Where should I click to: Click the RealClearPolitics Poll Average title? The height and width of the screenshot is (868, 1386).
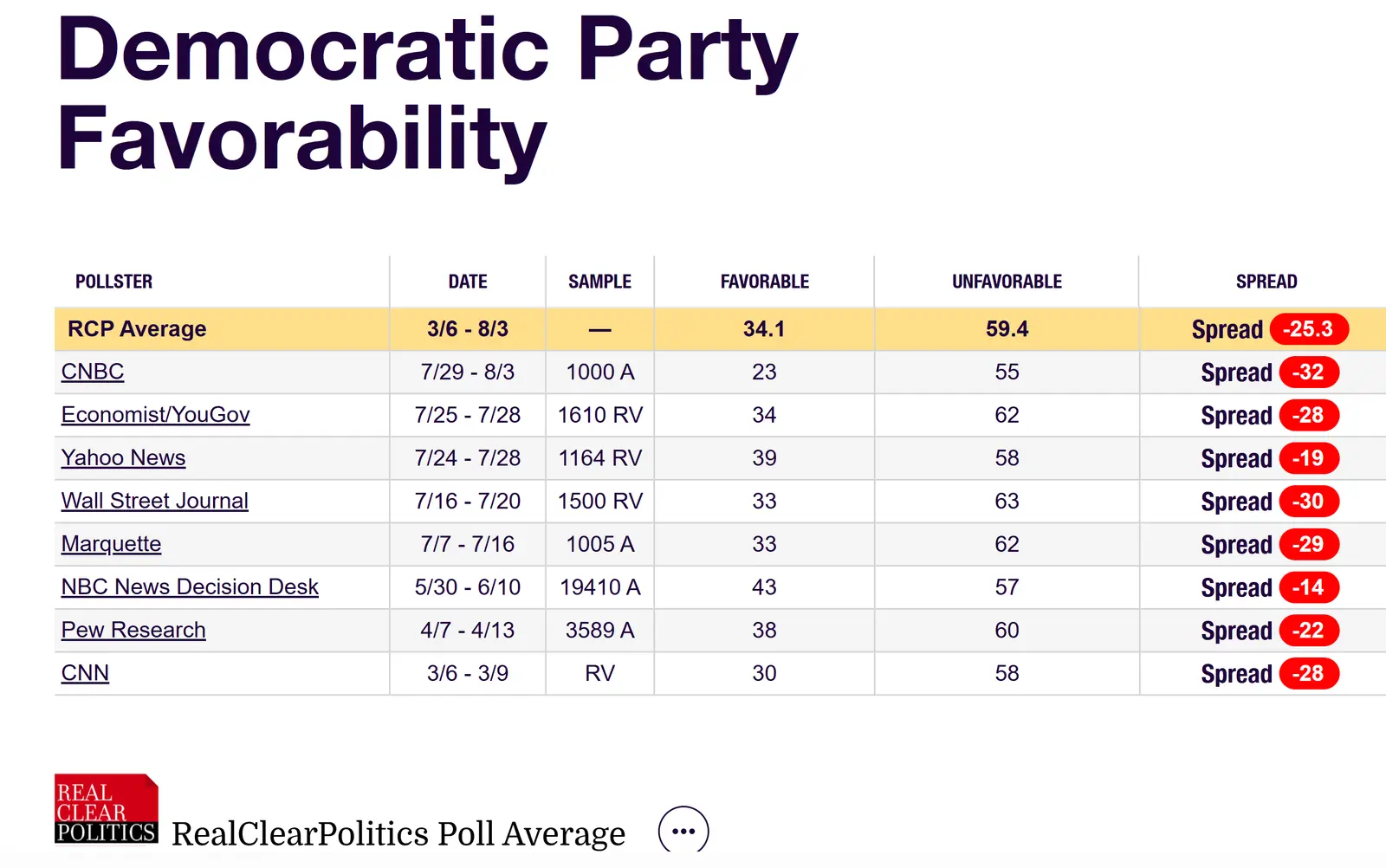[x=398, y=833]
